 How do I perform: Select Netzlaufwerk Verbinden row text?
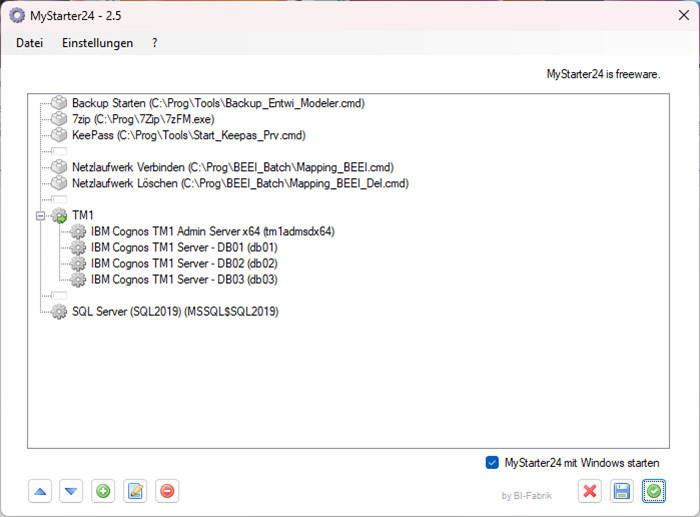pos(233,167)
